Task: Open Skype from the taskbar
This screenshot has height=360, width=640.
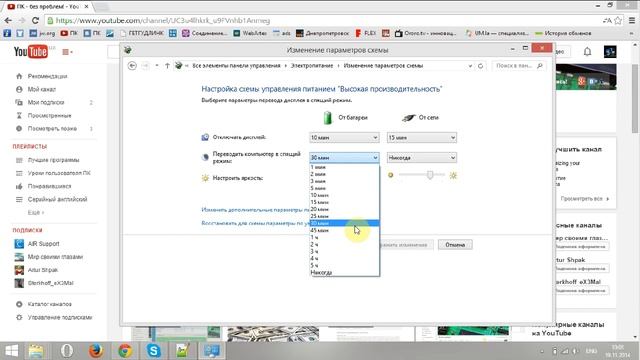Action: click(x=154, y=351)
